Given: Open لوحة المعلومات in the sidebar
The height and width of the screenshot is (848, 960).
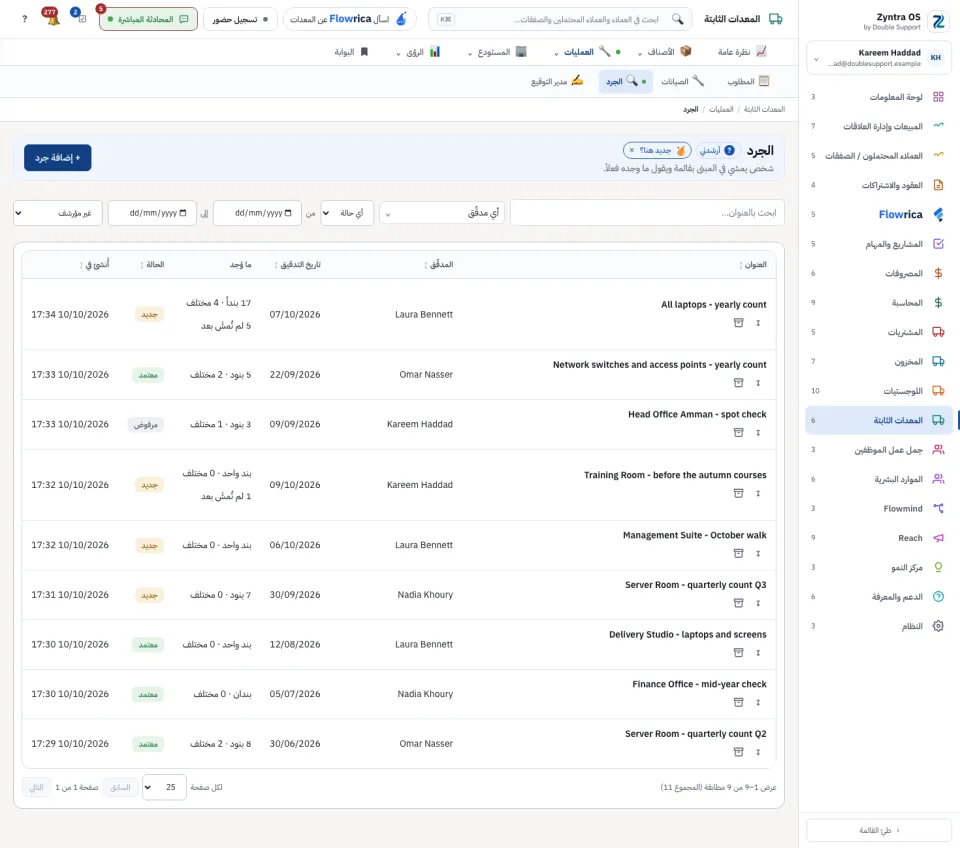Looking at the screenshot, I should pos(879,97).
